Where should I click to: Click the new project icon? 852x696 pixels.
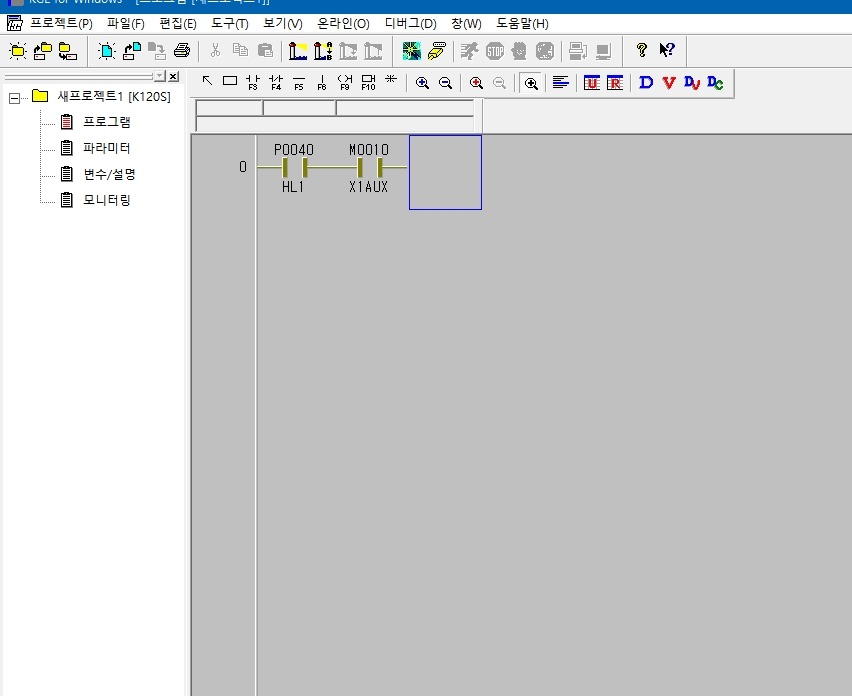pos(17,50)
